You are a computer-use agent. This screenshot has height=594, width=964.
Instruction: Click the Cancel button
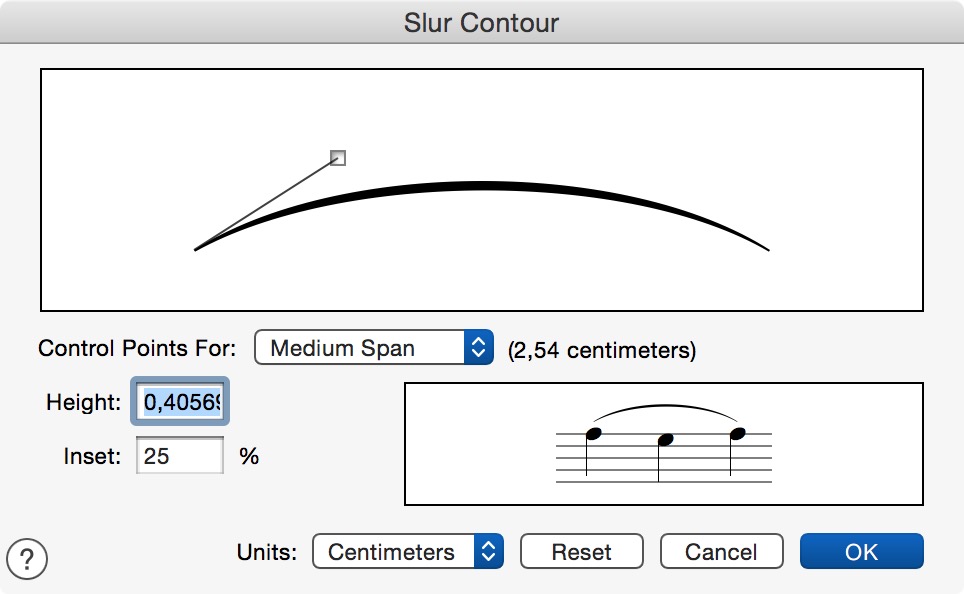click(x=721, y=551)
